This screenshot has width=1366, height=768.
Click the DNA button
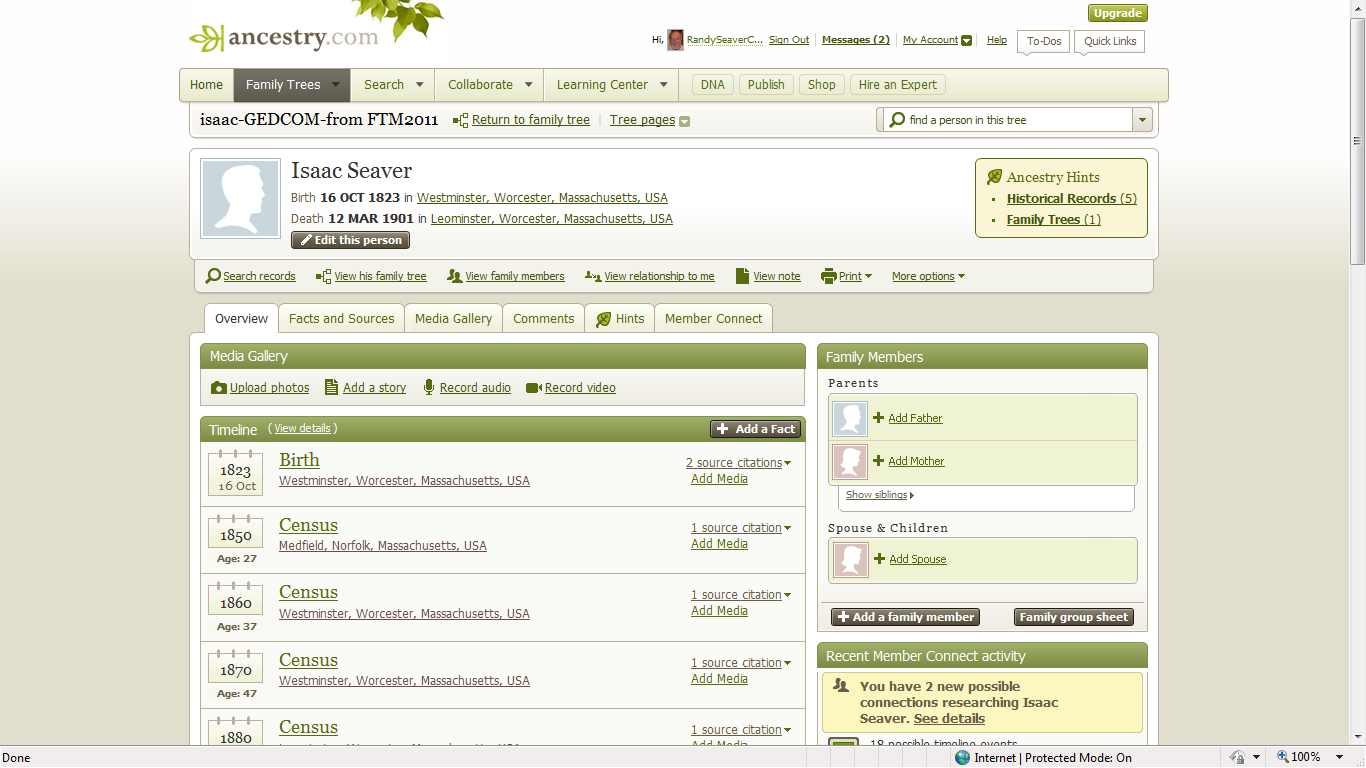(713, 85)
